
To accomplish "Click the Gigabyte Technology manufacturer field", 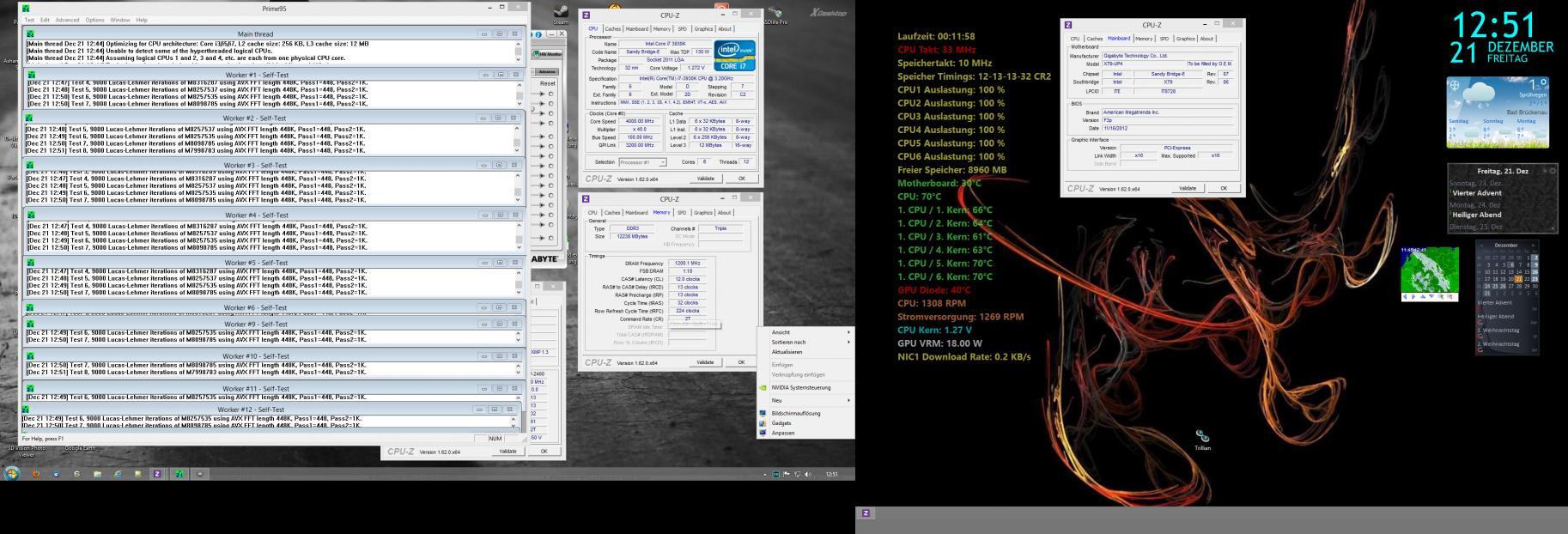I will [x=1167, y=56].
